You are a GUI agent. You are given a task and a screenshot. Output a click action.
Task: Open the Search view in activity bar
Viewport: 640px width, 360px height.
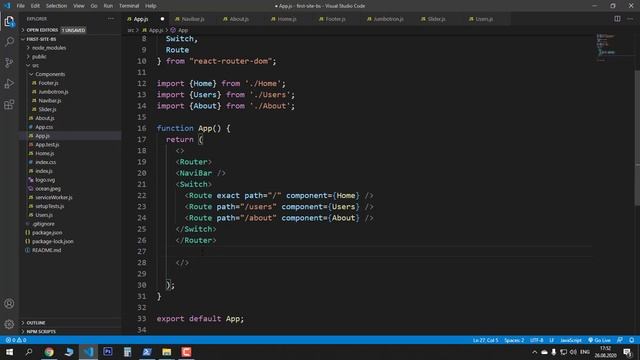pyautogui.click(x=9, y=42)
